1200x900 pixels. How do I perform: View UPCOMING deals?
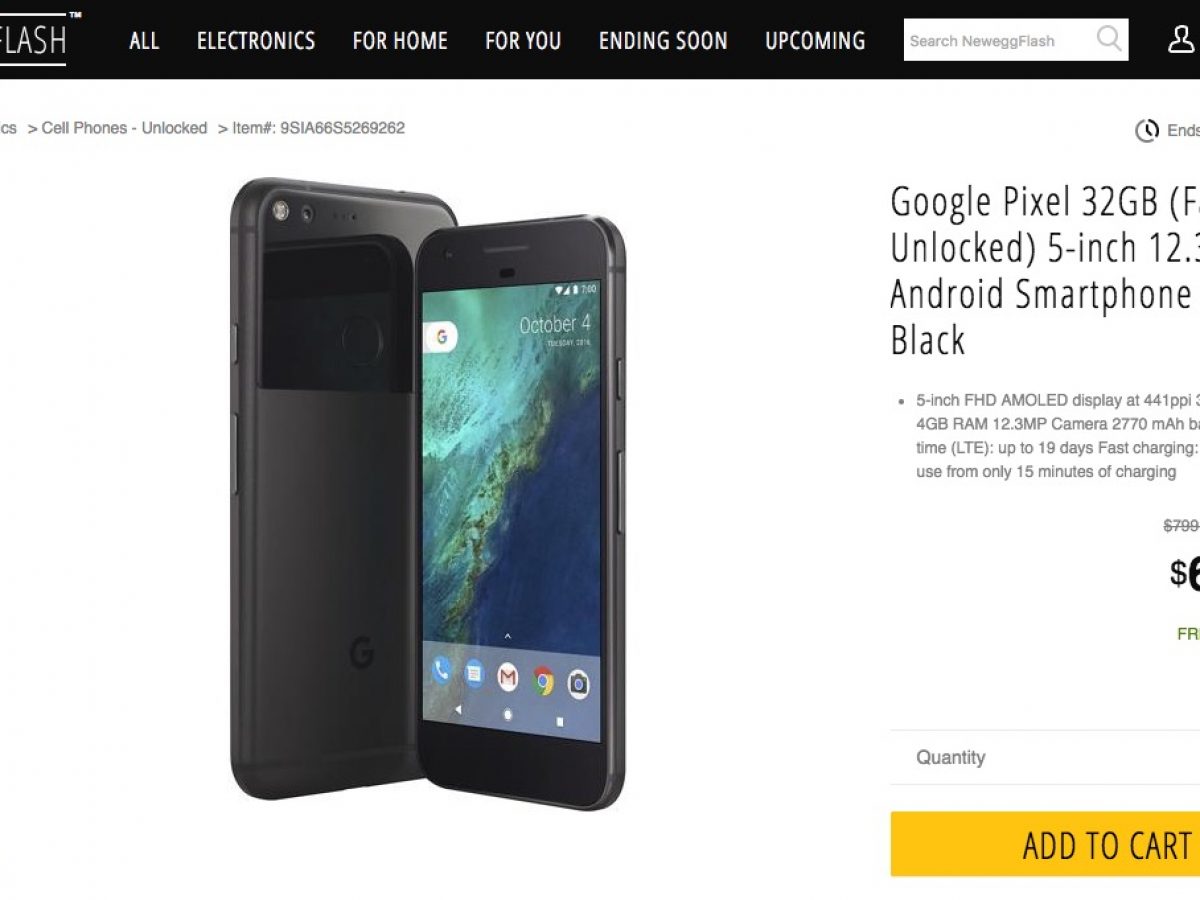pyautogui.click(x=815, y=41)
